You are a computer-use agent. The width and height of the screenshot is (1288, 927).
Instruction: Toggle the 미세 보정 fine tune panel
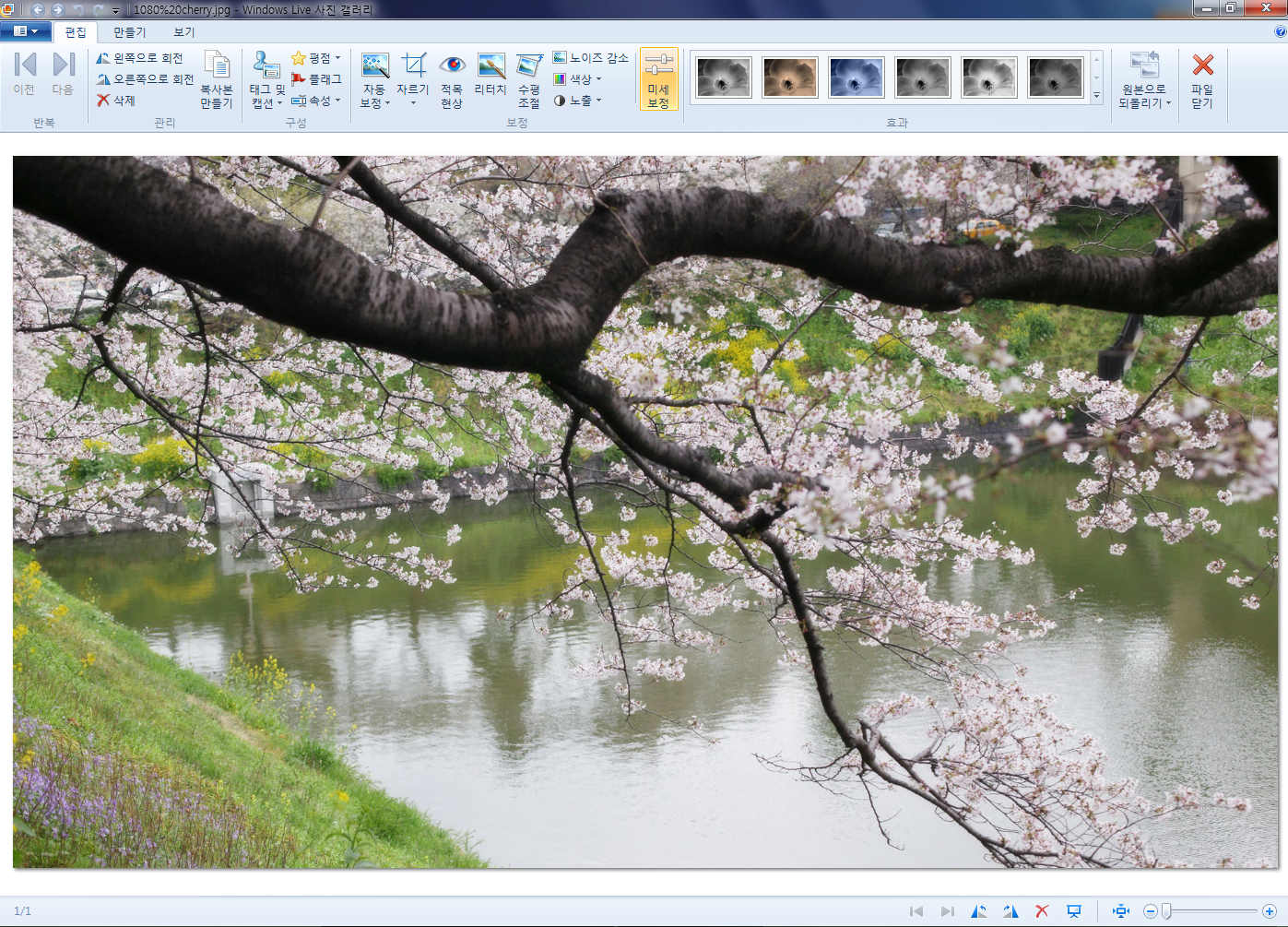click(658, 80)
